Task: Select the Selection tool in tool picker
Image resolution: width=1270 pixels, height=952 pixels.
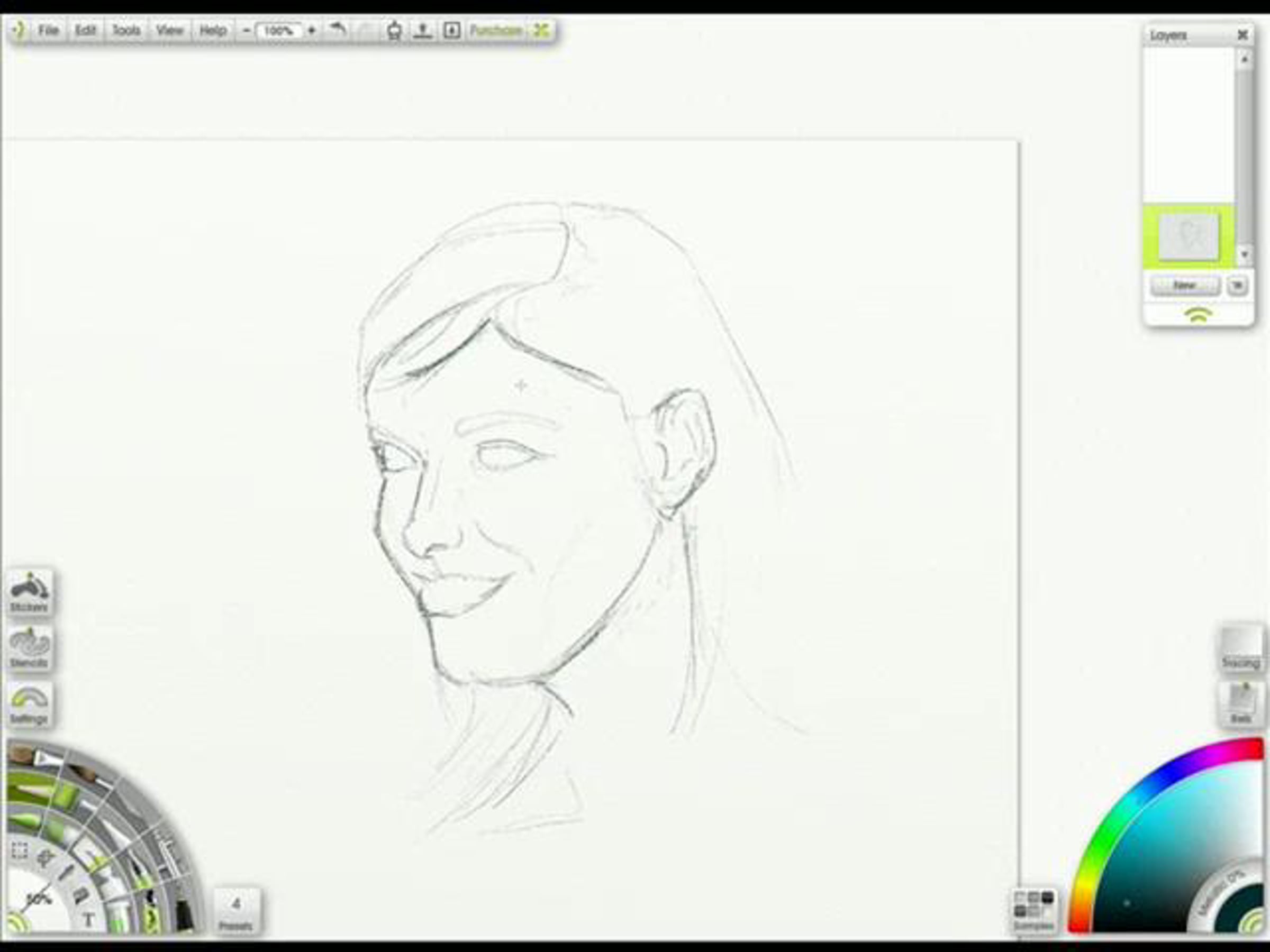Action: pyautogui.click(x=20, y=850)
